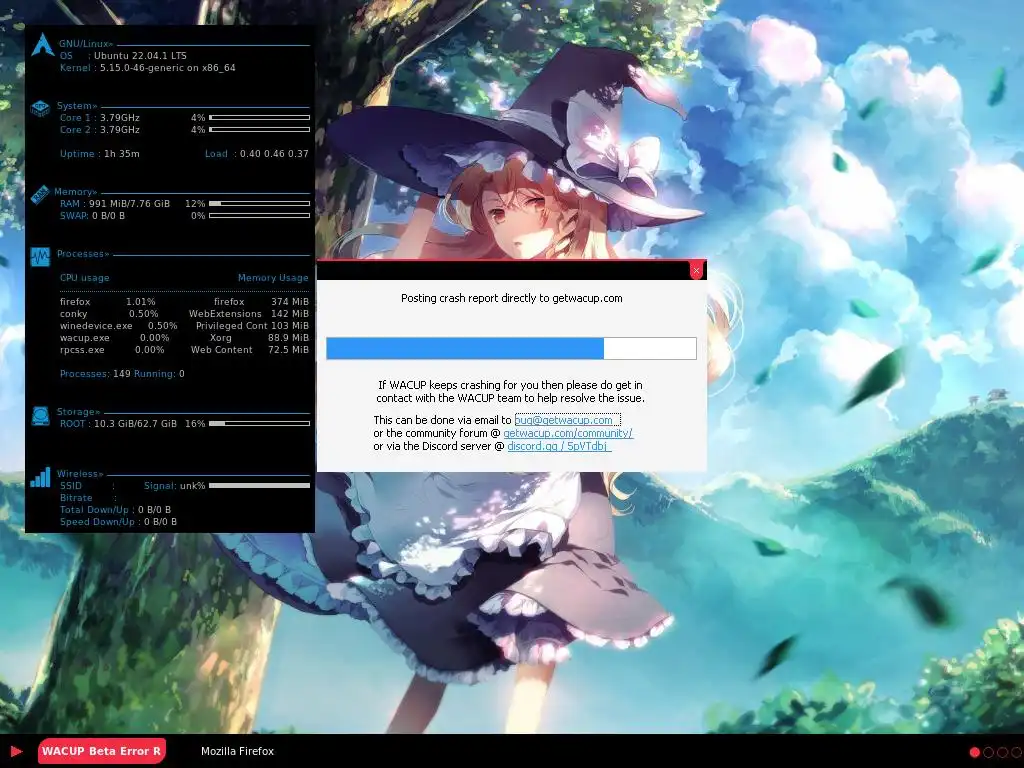Viewport: 1024px width, 768px height.
Task: Click the 'WebExtensions' memory entry
Action: point(249,313)
